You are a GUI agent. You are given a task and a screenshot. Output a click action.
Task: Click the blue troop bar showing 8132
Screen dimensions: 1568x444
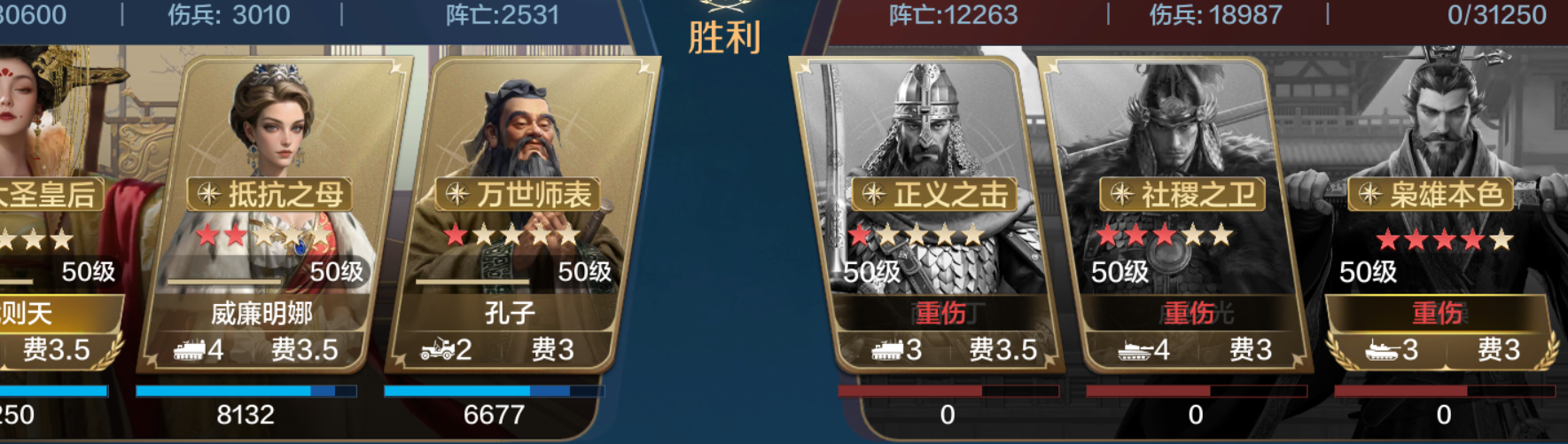[x=246, y=391]
